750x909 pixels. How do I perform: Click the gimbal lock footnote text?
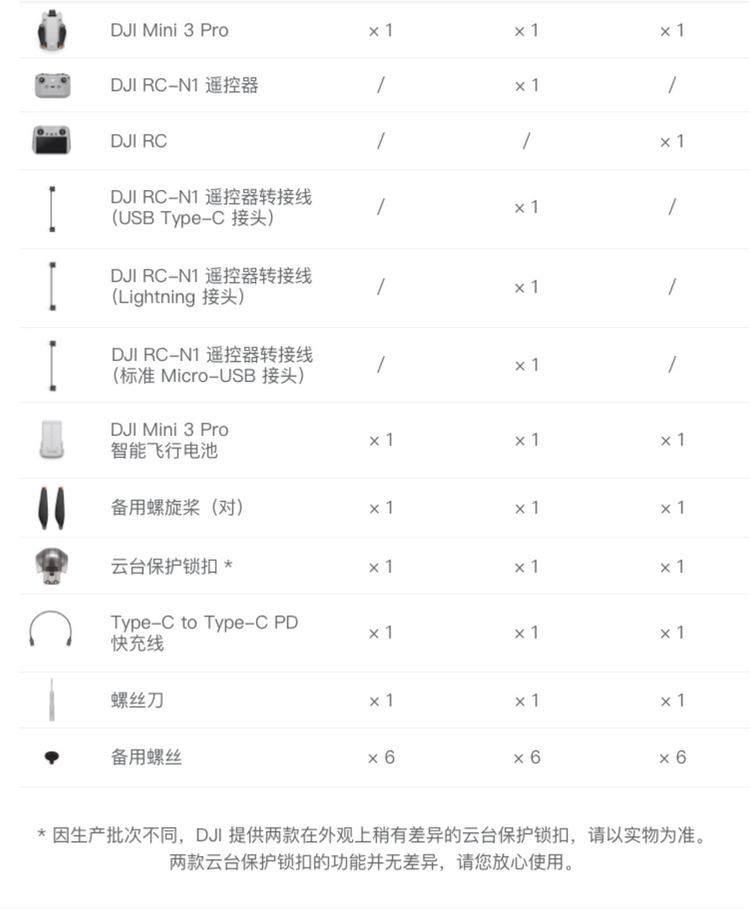pos(372,848)
